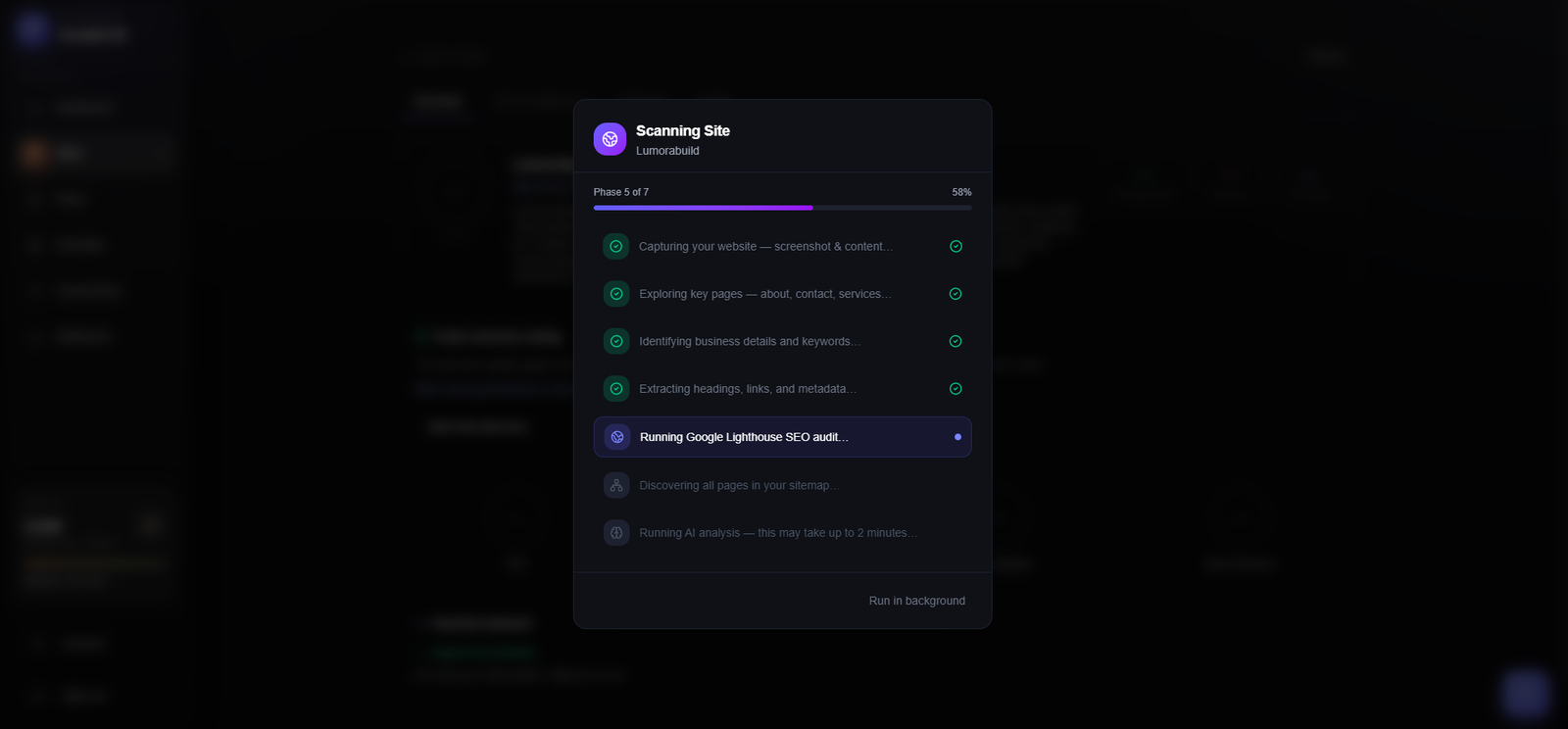
Task: Click the blurred chat widget button behind the dialog
Action: 1525,694
